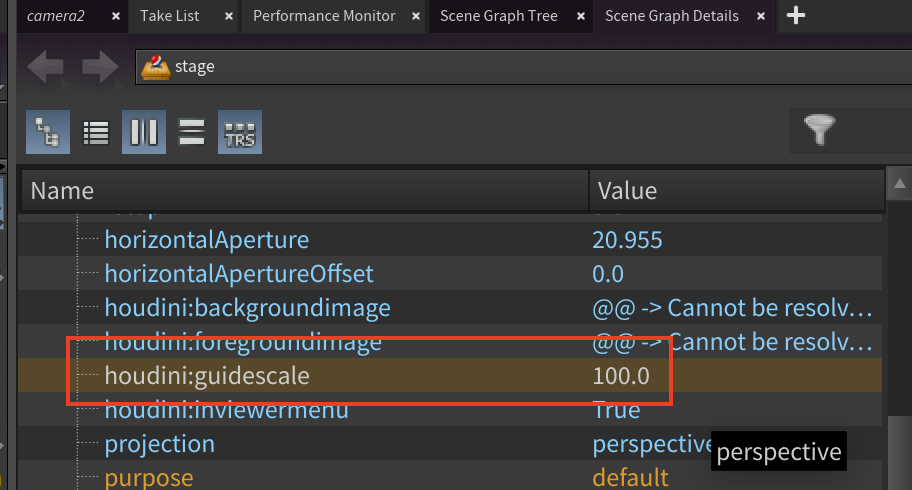Viewport: 912px width, 490px height.
Task: Close the Take List tab
Action: click(x=229, y=16)
